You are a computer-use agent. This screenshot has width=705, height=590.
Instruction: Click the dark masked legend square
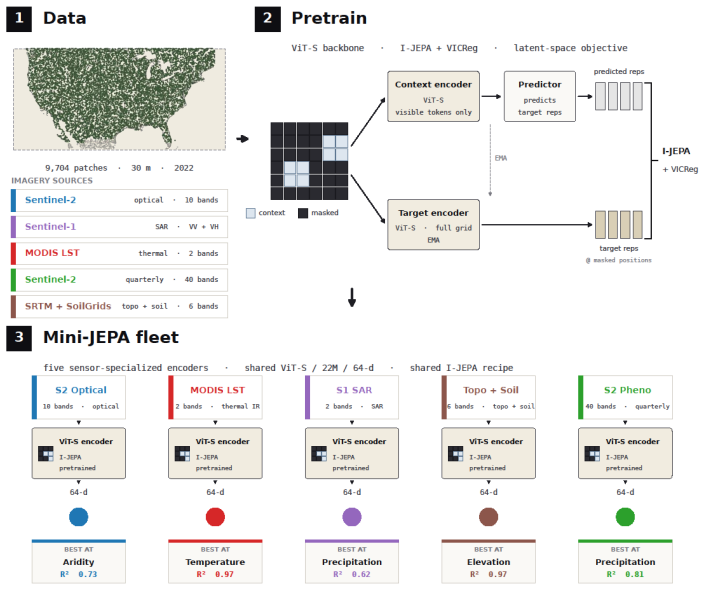click(303, 213)
